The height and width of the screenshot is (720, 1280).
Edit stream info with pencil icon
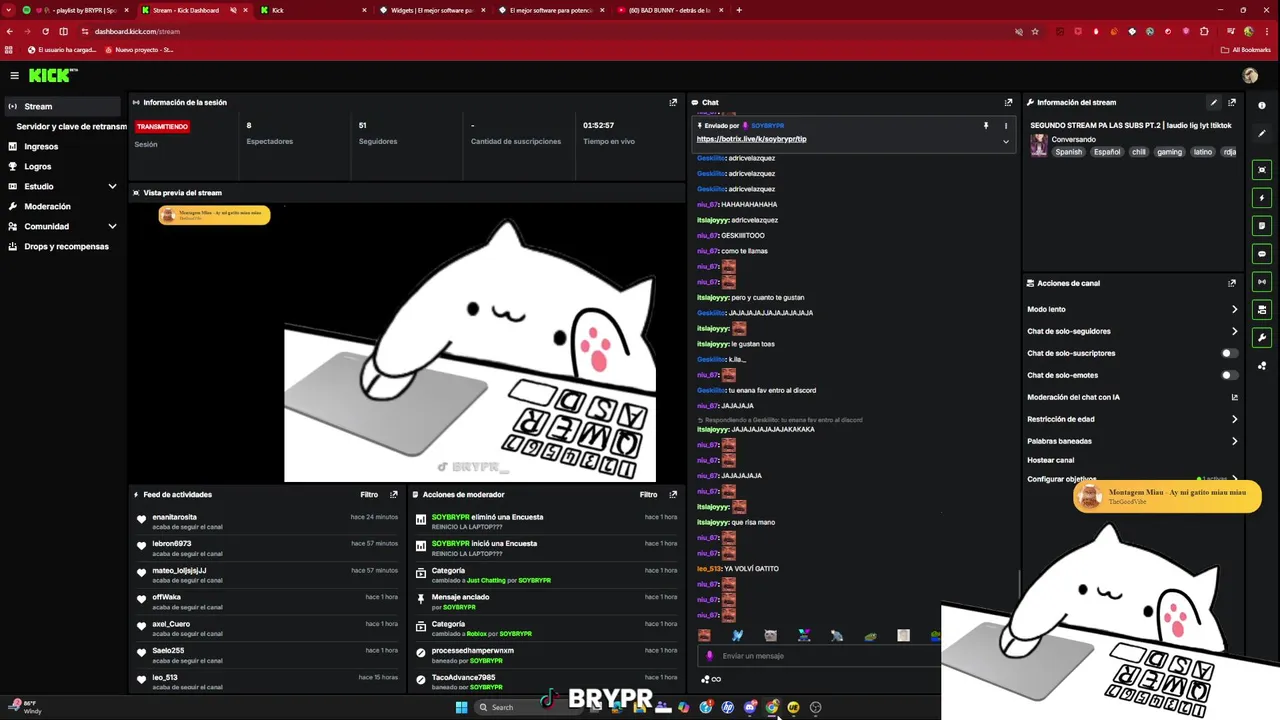[x=1214, y=102]
